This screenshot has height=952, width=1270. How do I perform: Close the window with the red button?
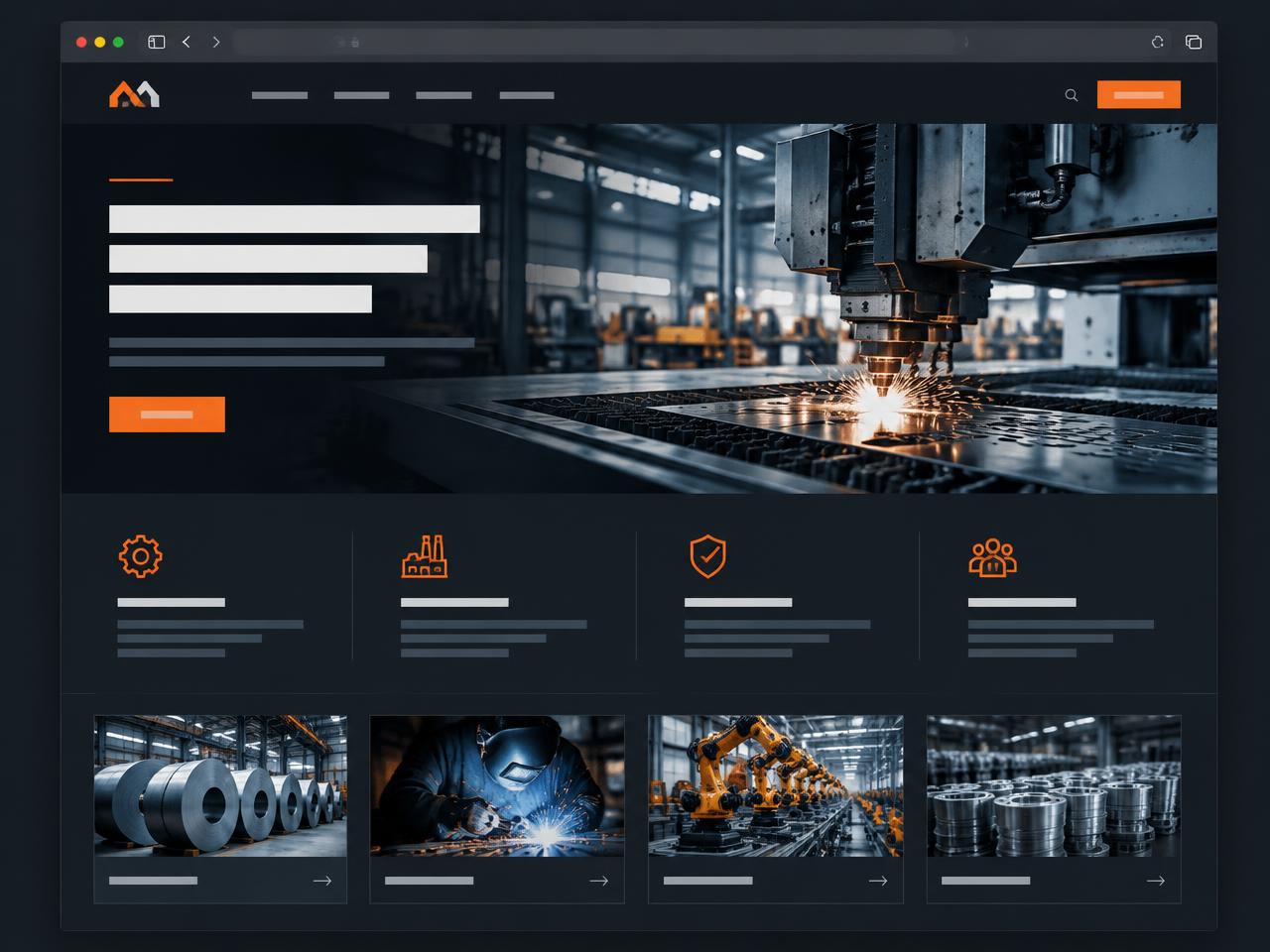click(x=81, y=42)
